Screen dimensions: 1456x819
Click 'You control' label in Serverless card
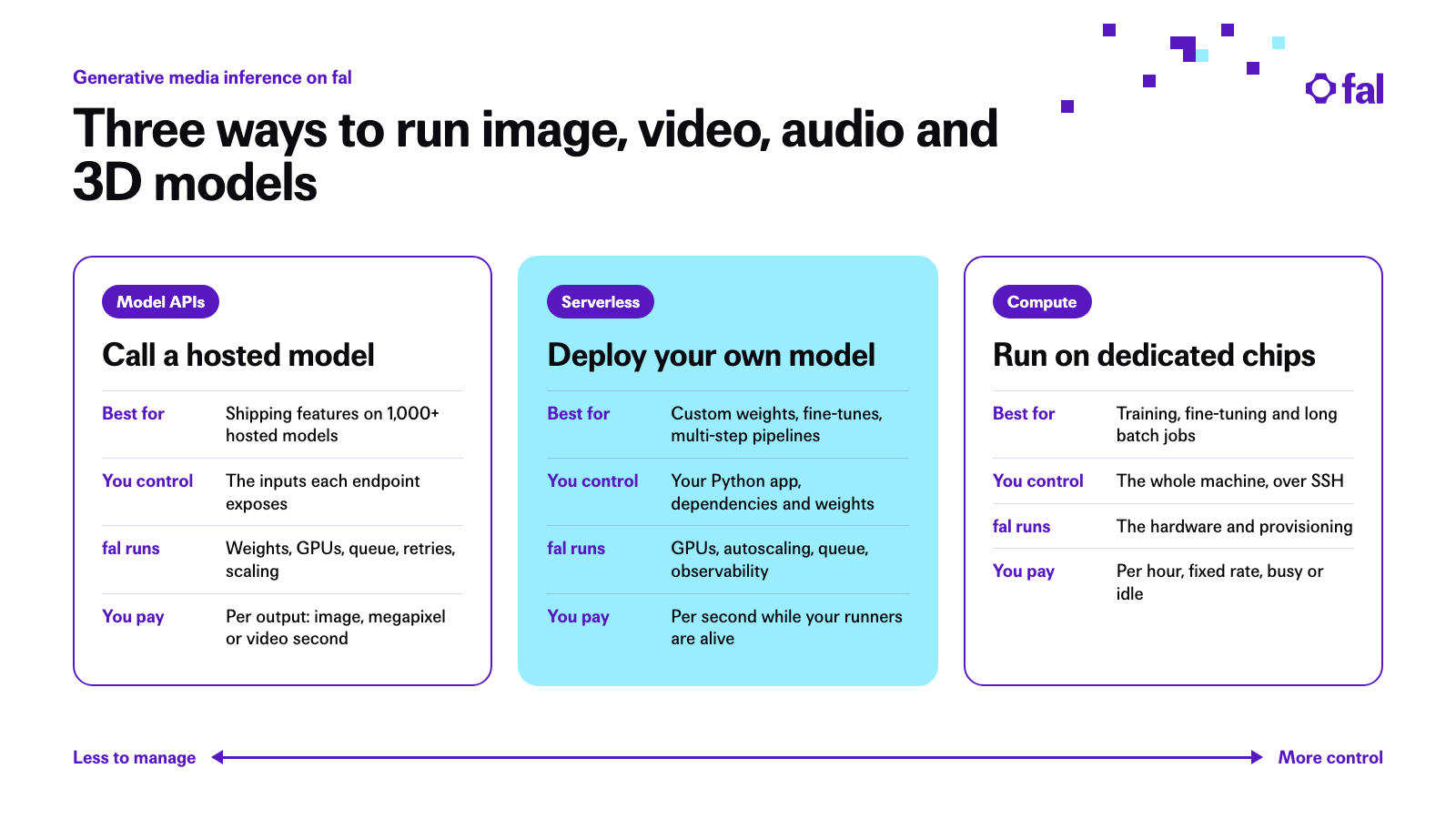click(592, 480)
